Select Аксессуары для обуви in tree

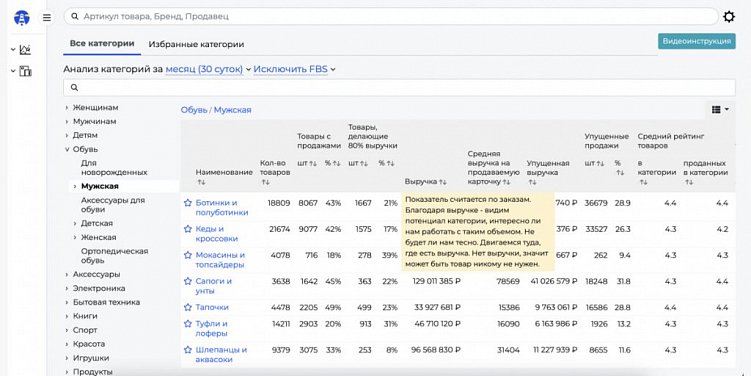click(113, 205)
